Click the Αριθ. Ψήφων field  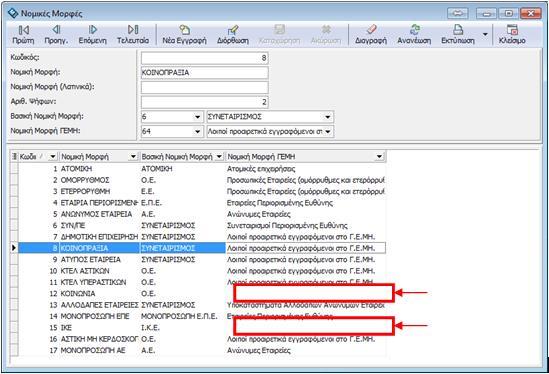[x=204, y=102]
